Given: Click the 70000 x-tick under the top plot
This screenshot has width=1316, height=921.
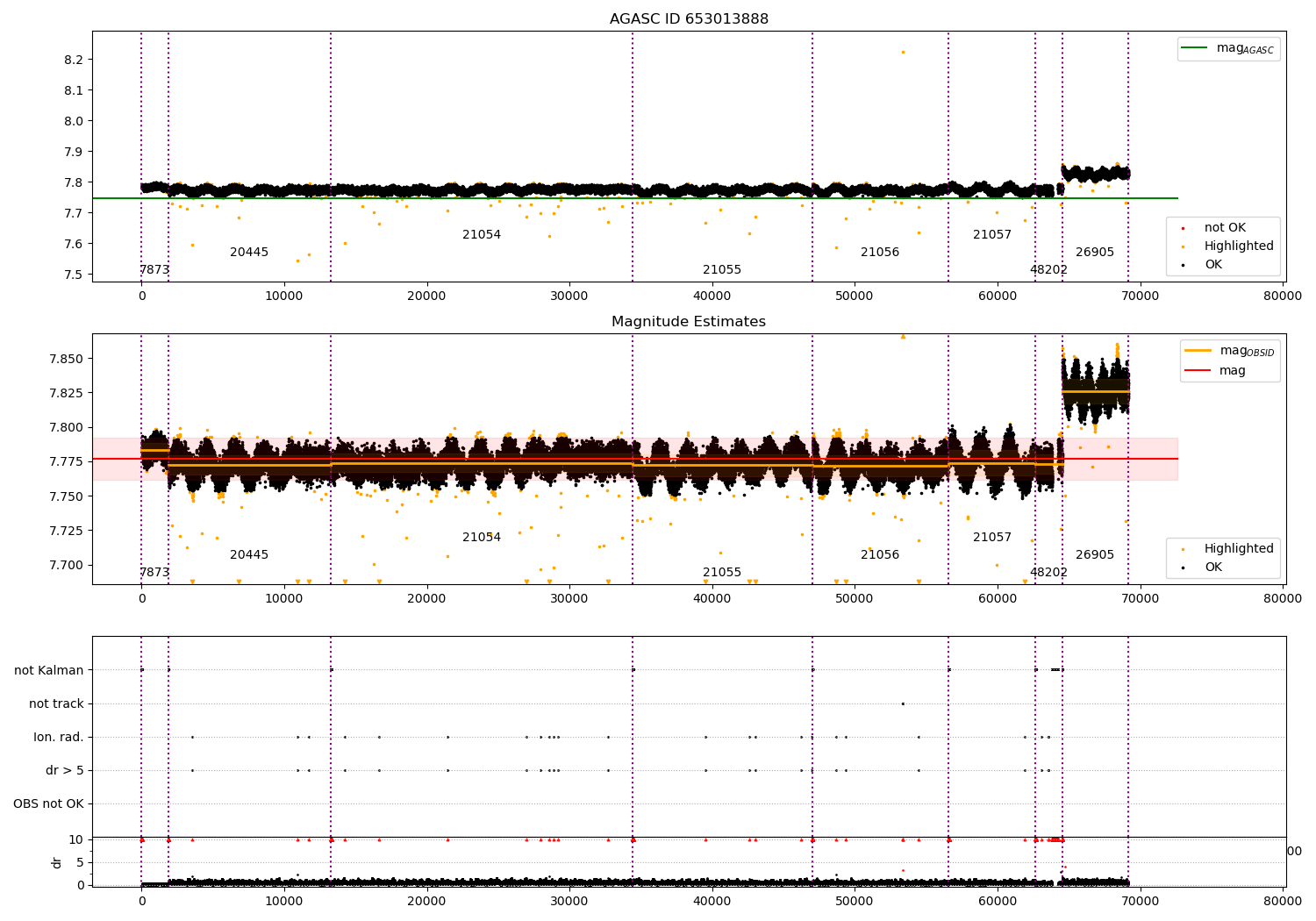Looking at the screenshot, I should [1140, 296].
